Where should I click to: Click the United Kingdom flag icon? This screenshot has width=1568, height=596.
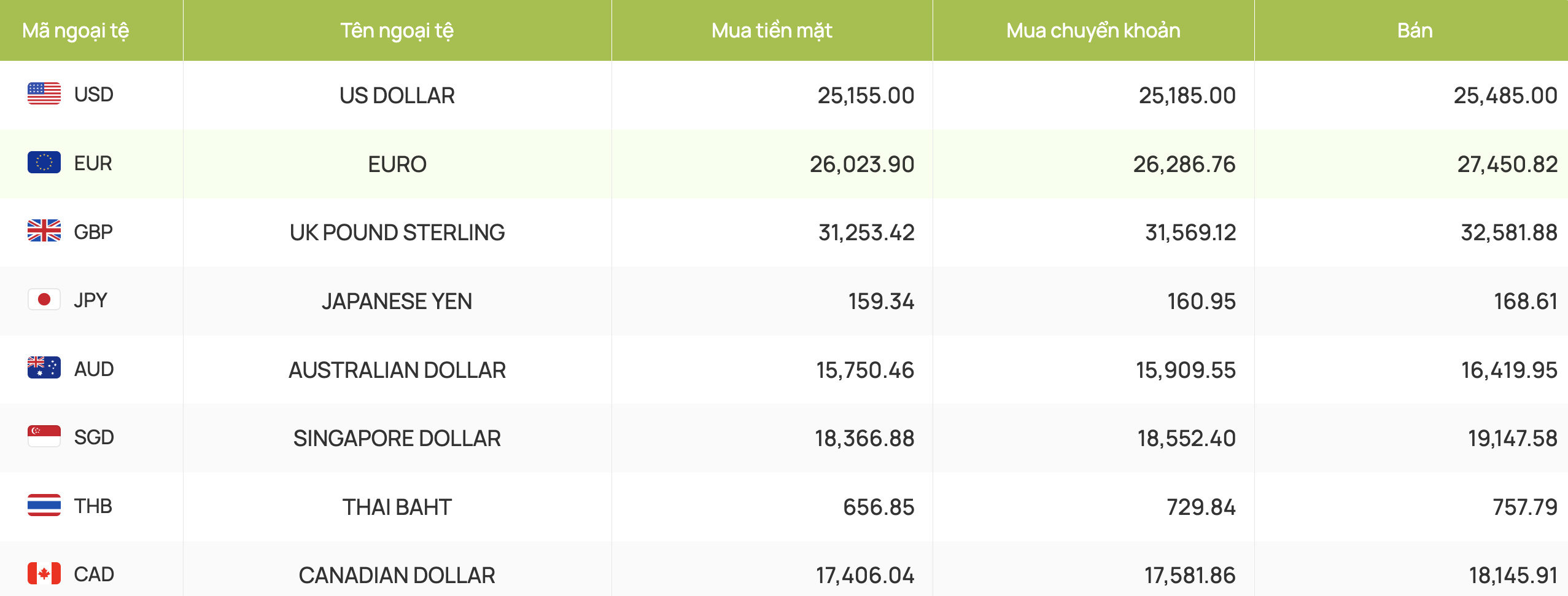(x=44, y=231)
